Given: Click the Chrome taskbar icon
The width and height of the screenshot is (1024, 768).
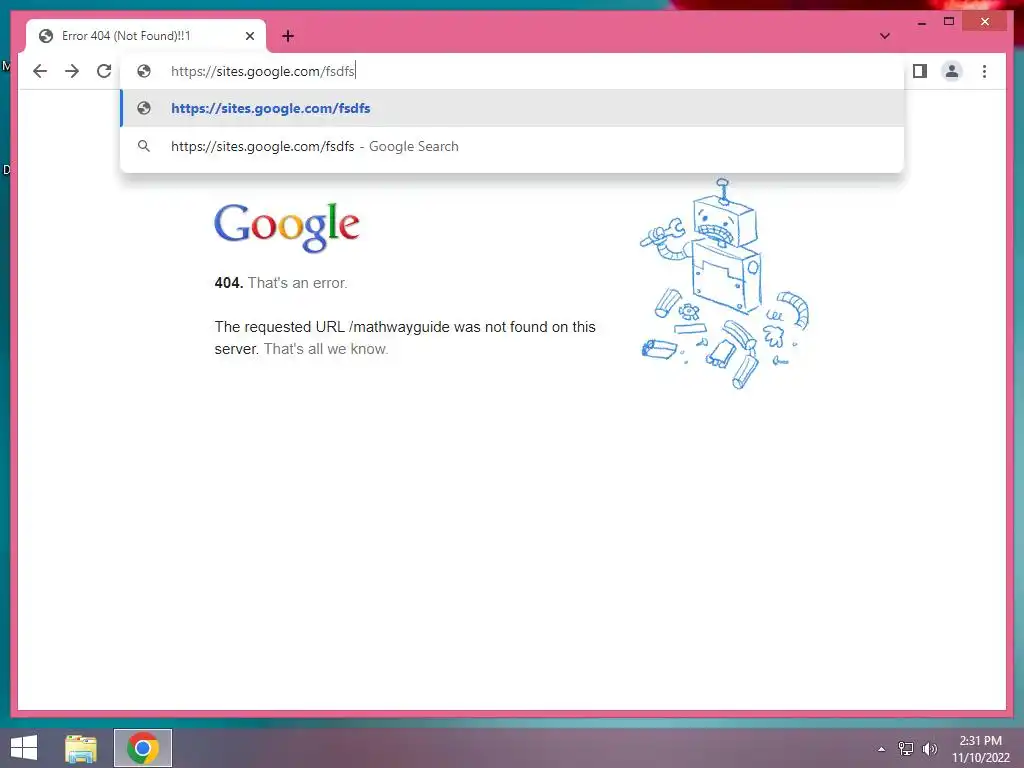Looking at the screenshot, I should tap(143, 748).
